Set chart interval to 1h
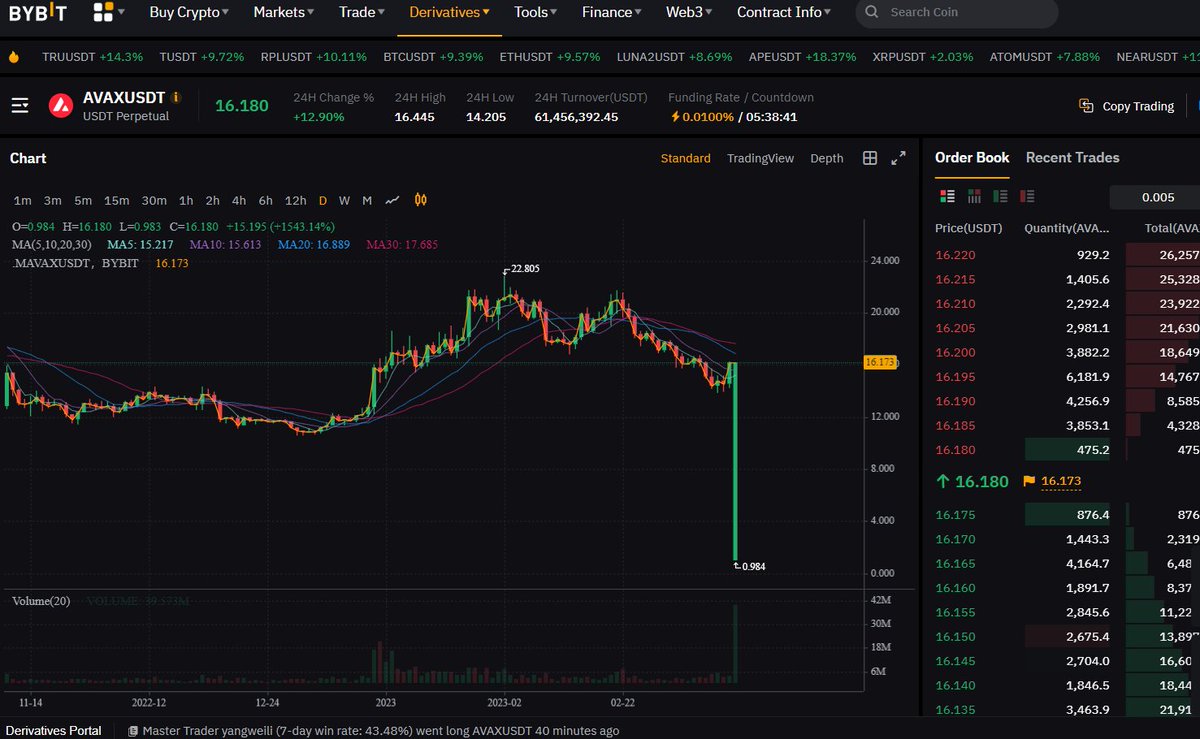This screenshot has width=1200, height=739. (x=186, y=200)
